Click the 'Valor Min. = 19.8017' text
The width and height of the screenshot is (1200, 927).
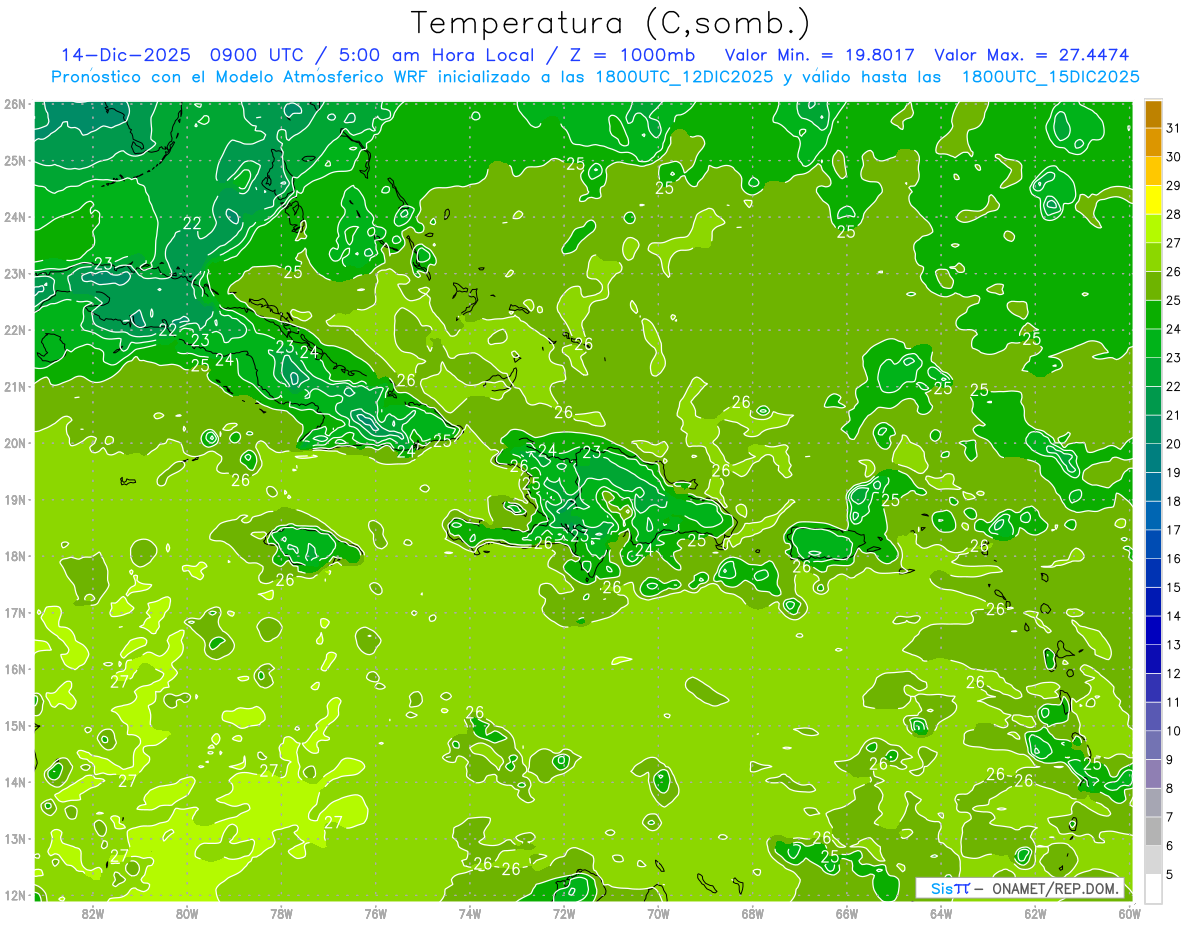point(820,55)
